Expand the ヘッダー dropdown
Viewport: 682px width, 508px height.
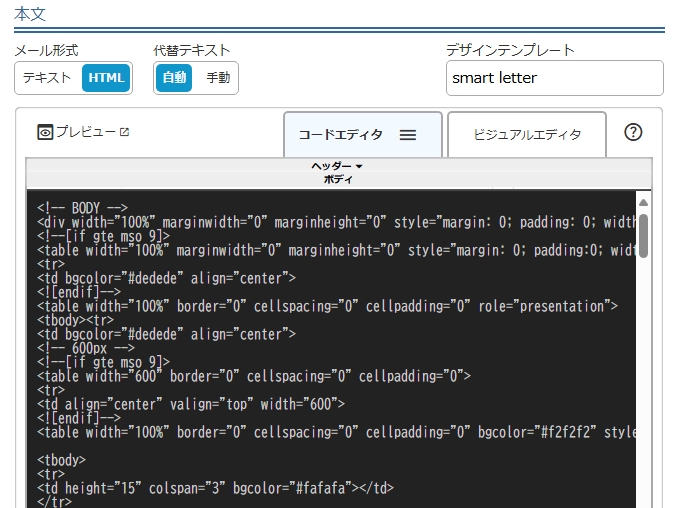pyautogui.click(x=337, y=166)
